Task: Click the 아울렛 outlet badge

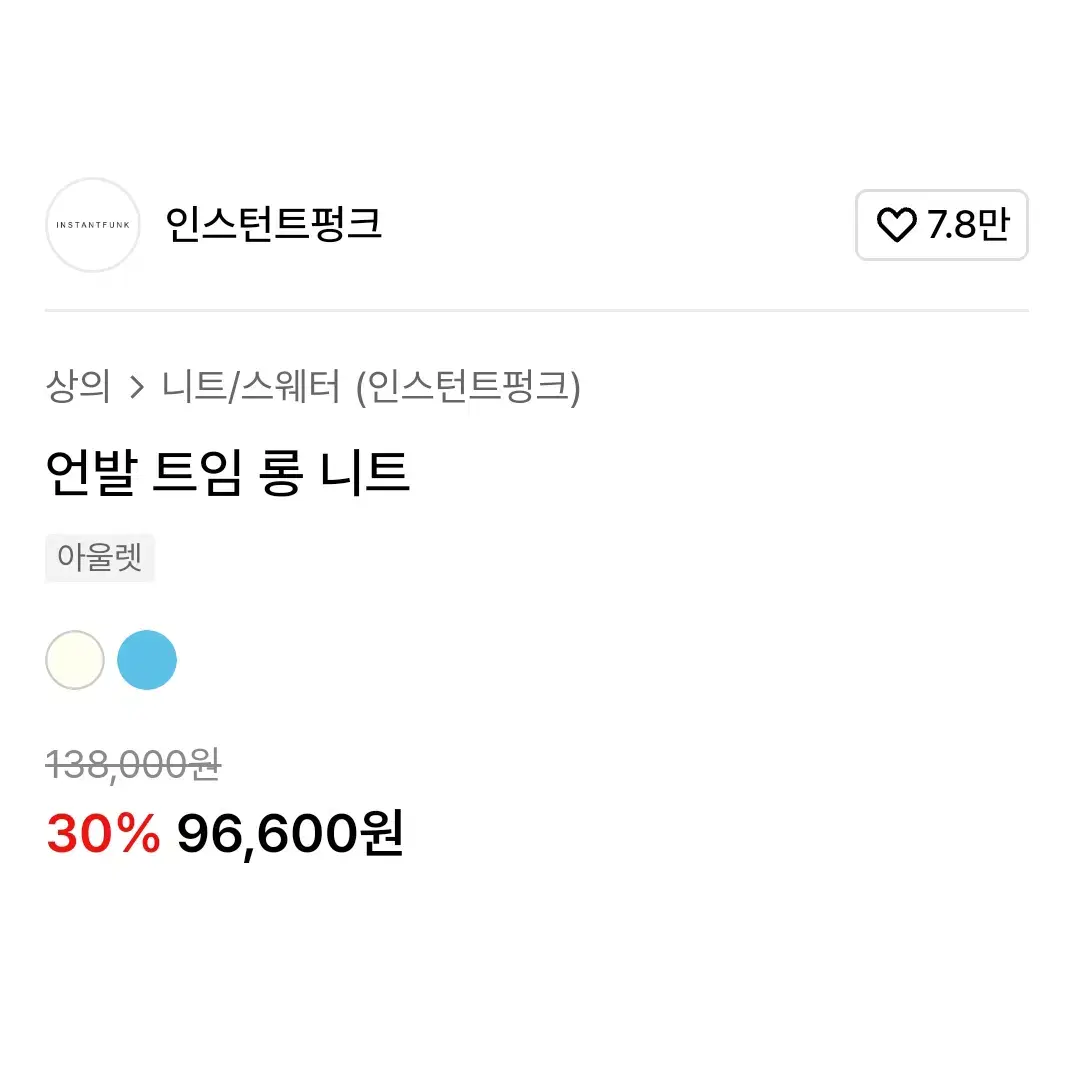Action: click(x=100, y=558)
